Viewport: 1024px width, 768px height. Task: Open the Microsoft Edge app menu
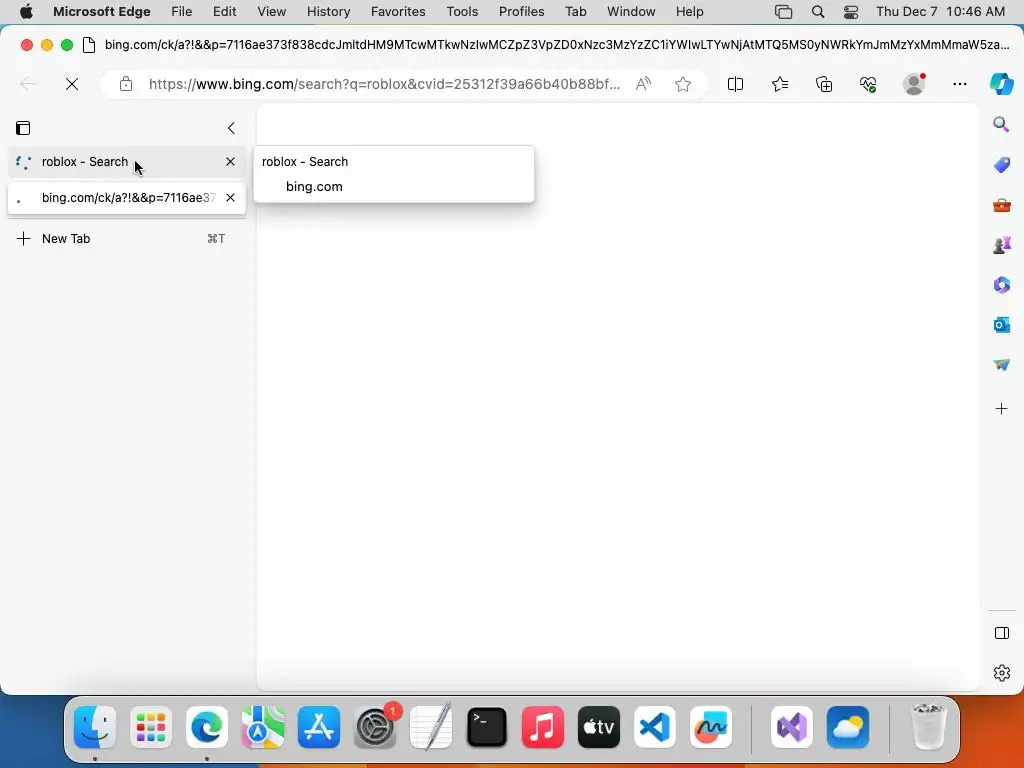coord(102,12)
